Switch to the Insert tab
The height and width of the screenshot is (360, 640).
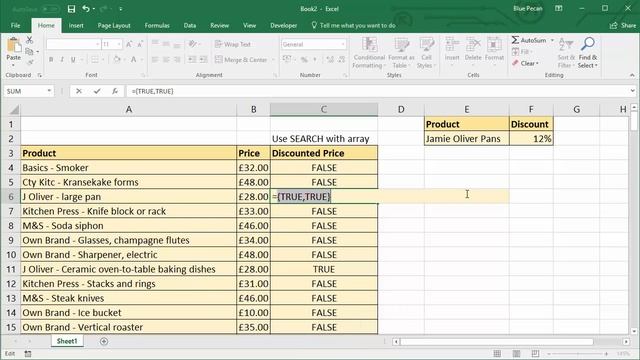76,25
